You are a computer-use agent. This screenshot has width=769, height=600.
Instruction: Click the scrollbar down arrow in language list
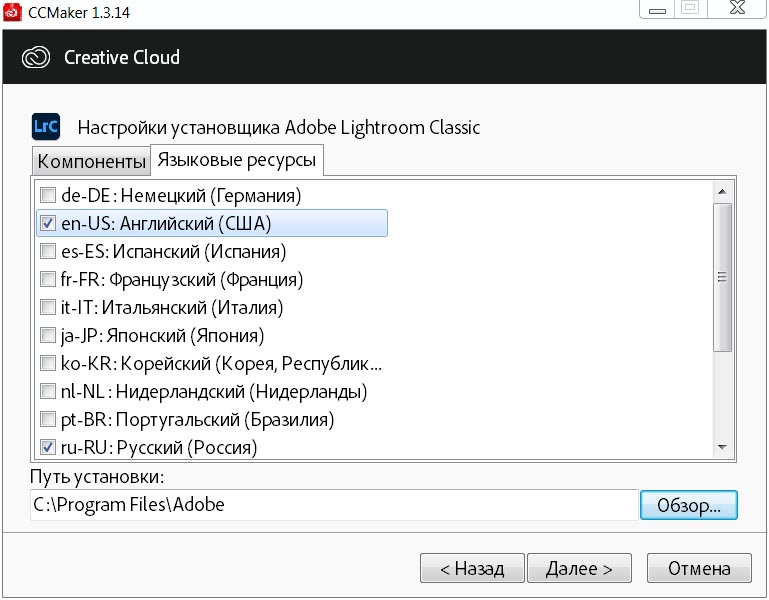[x=722, y=447]
